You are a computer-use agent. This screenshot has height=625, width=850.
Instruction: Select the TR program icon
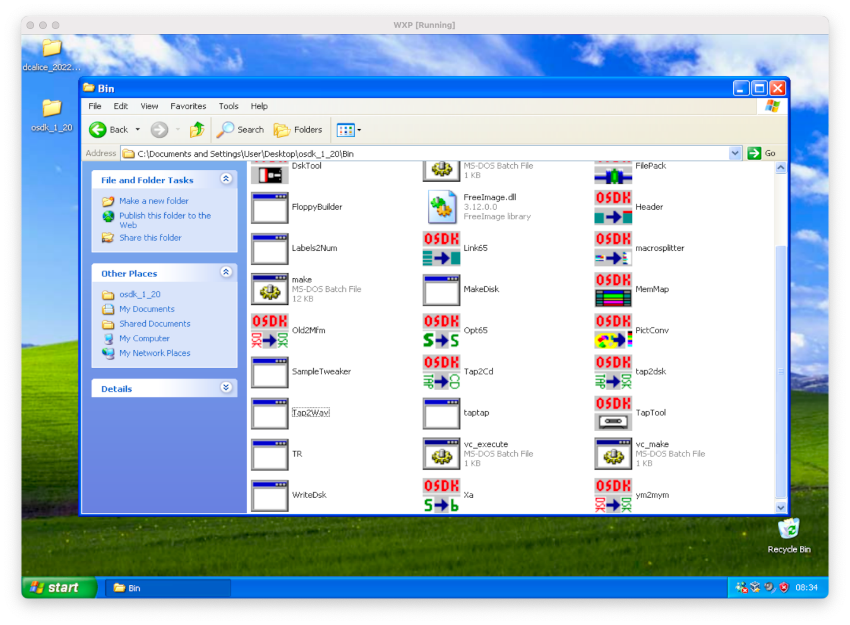(269, 454)
